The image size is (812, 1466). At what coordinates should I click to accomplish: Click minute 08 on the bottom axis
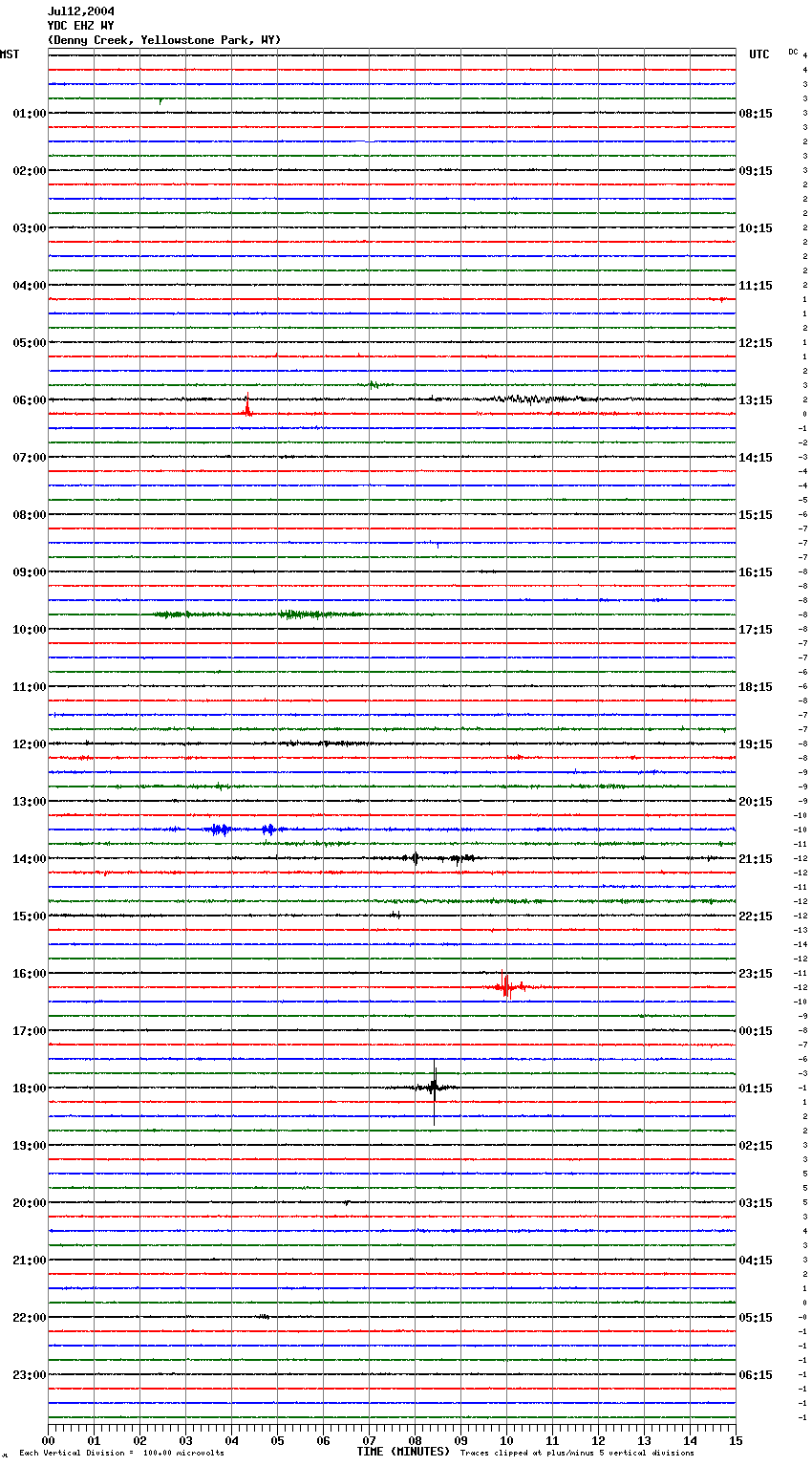coord(415,1440)
